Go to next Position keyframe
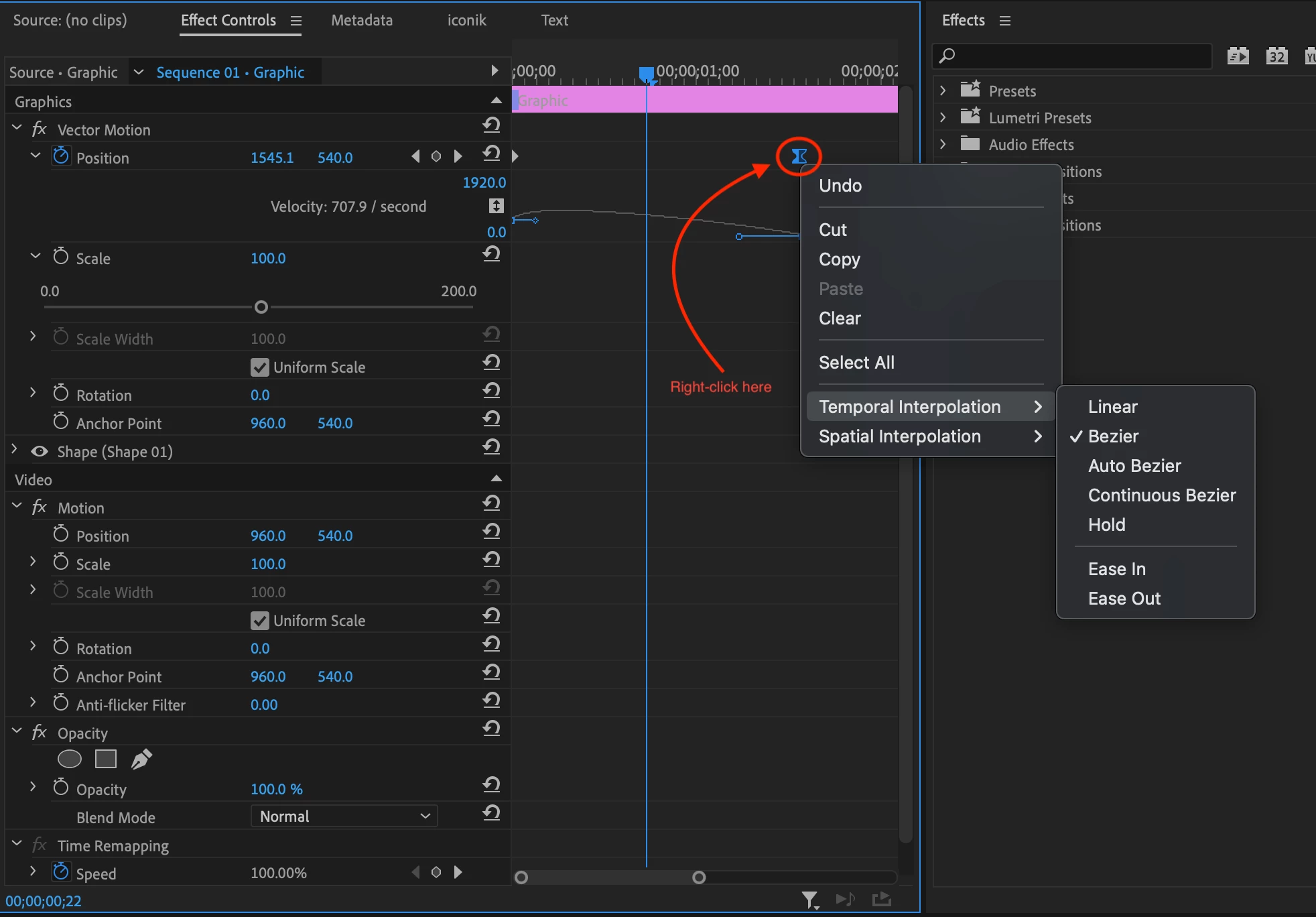 pos(458,157)
